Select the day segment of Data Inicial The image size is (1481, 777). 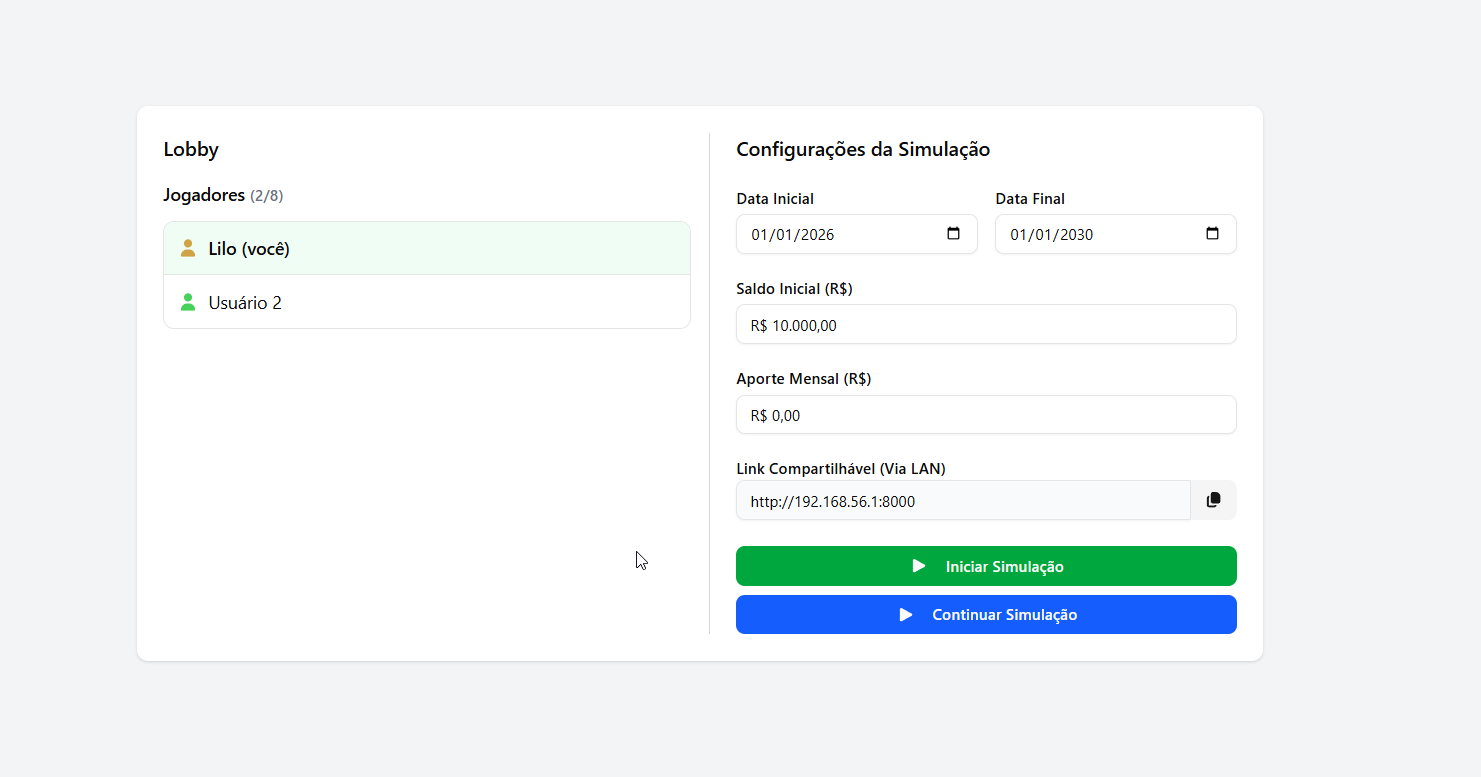(760, 235)
